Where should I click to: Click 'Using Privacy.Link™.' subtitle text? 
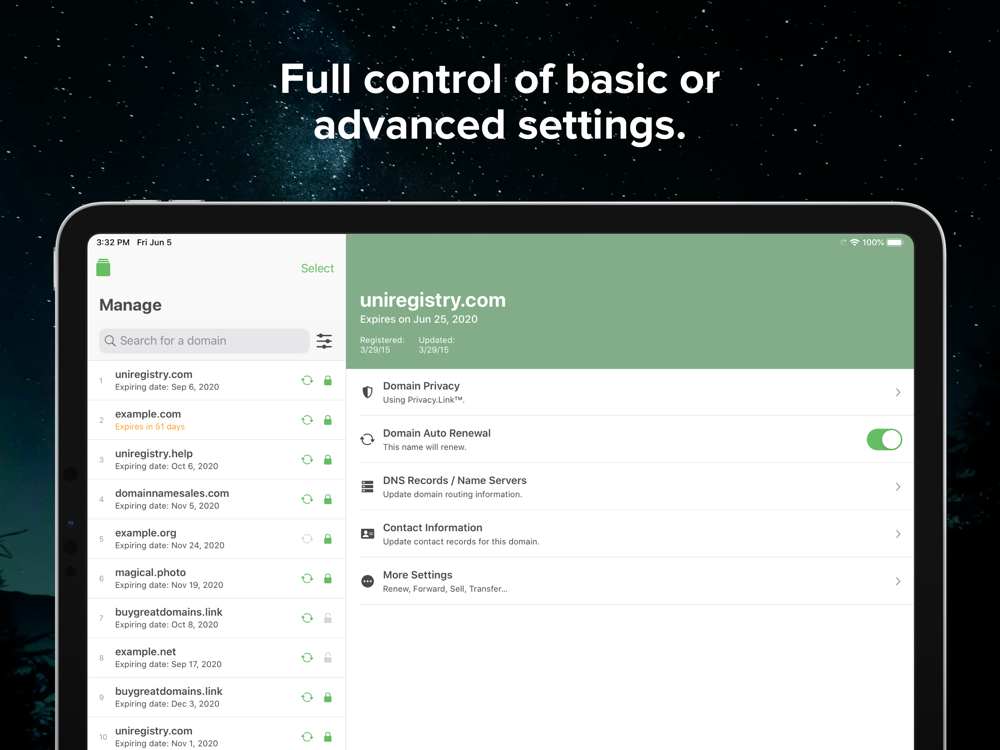(x=423, y=400)
